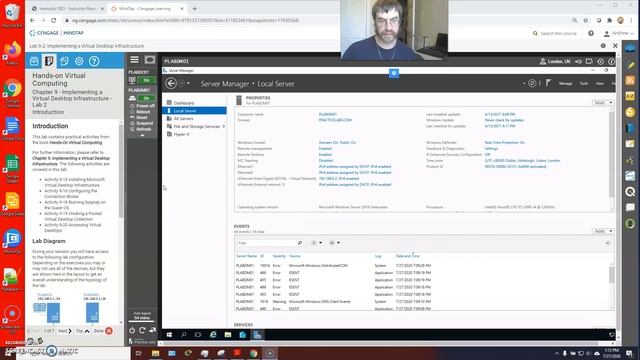The width and height of the screenshot is (640, 360).
Task: Click Next in the lab guide
Action: pos(64,331)
